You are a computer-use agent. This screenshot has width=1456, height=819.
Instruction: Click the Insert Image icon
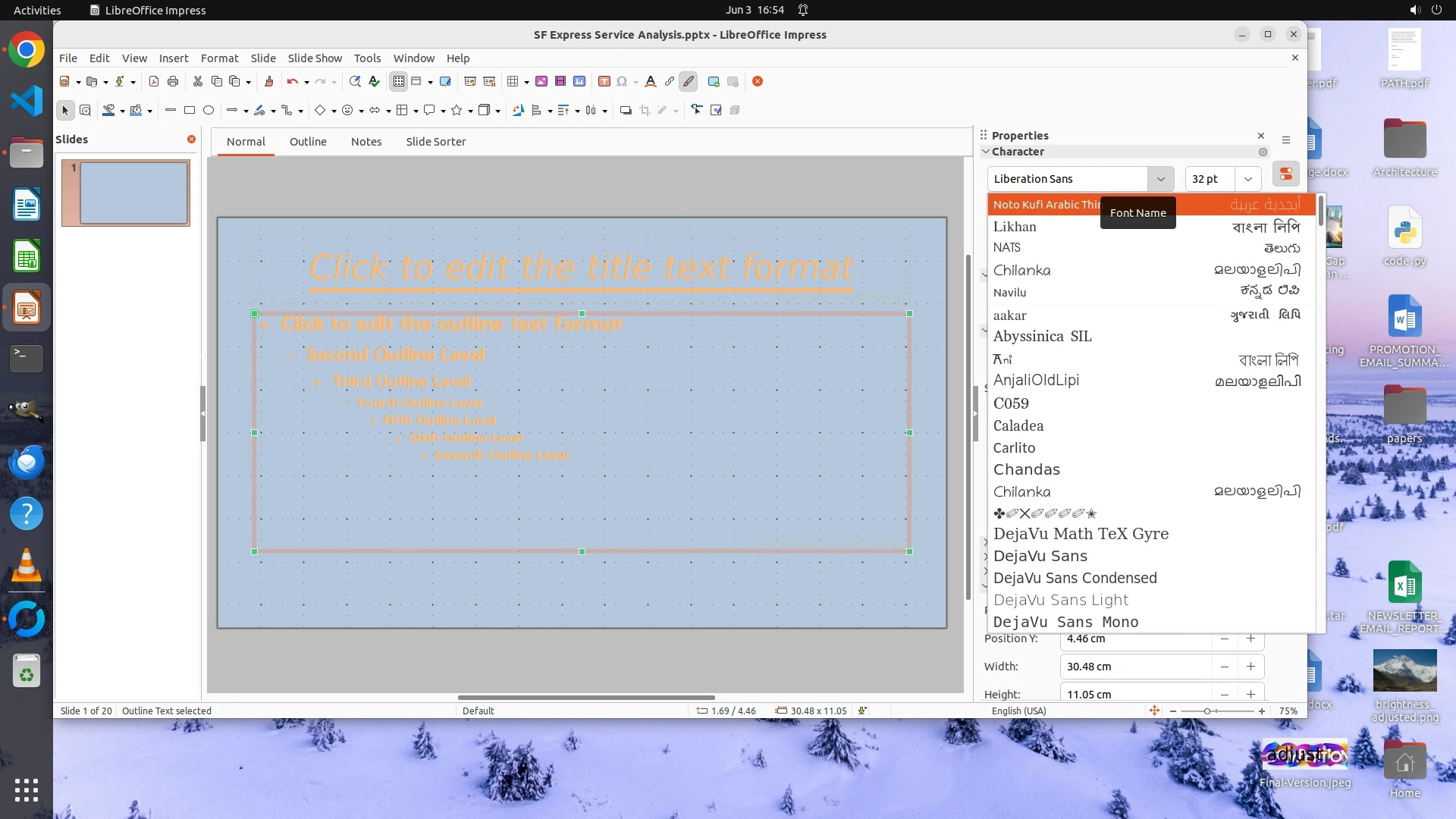(x=541, y=82)
